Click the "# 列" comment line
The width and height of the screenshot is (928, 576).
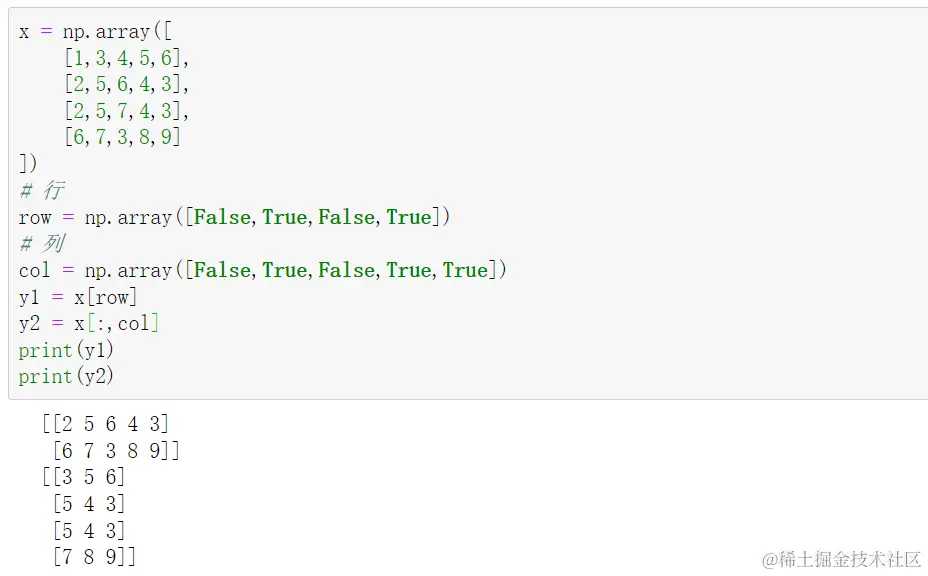click(x=42, y=244)
